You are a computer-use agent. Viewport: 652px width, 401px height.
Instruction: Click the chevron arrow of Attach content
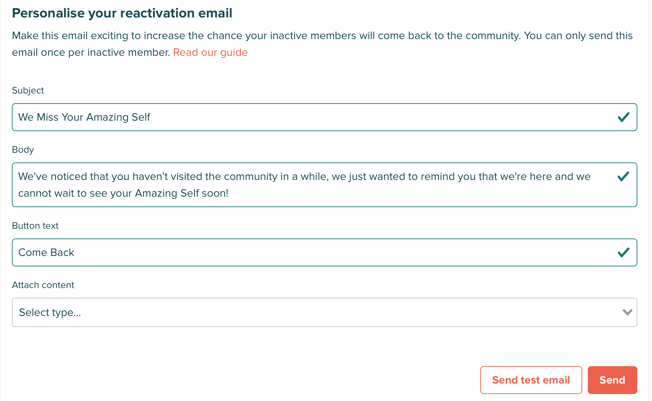click(627, 312)
